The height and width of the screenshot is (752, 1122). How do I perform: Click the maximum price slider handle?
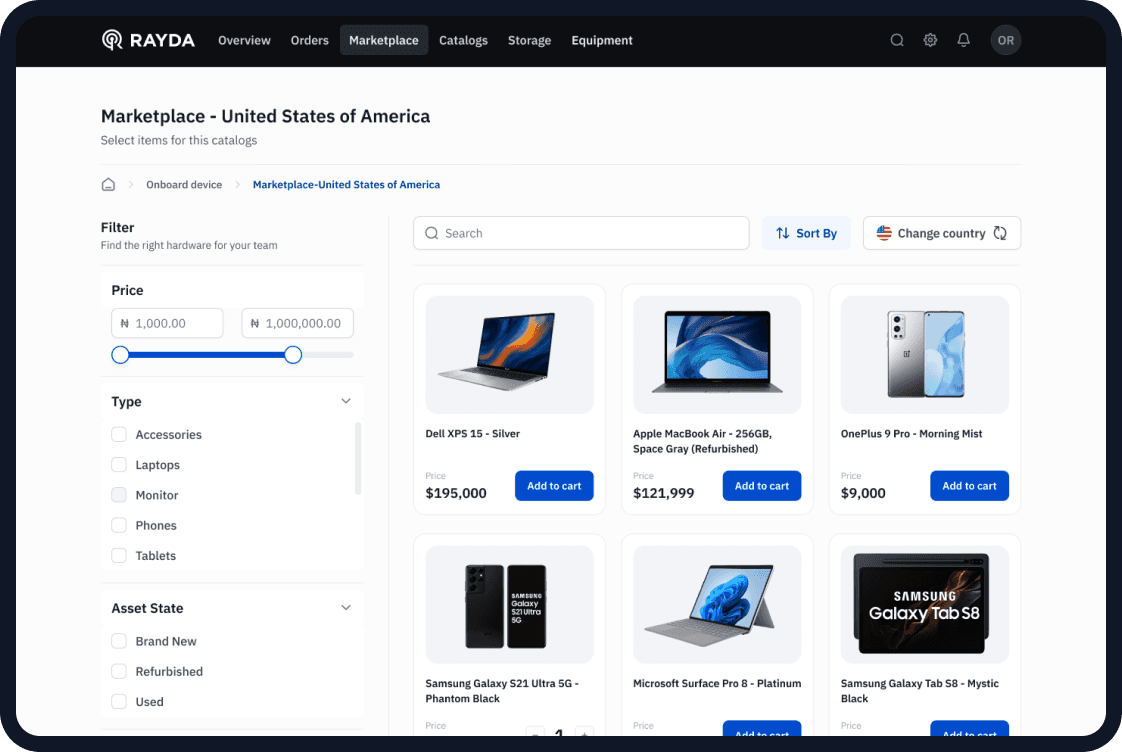point(293,355)
